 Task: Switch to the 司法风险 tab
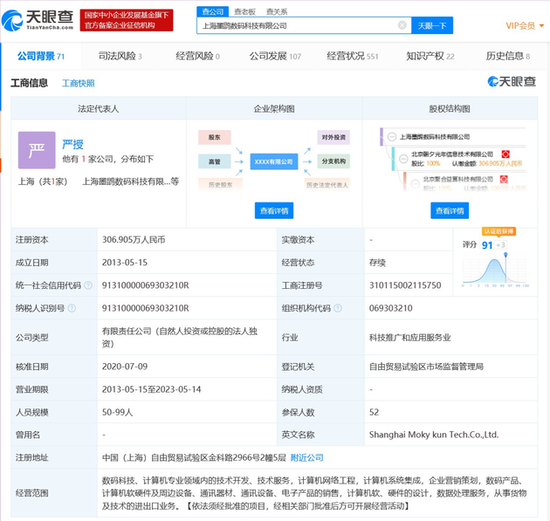(x=120, y=56)
